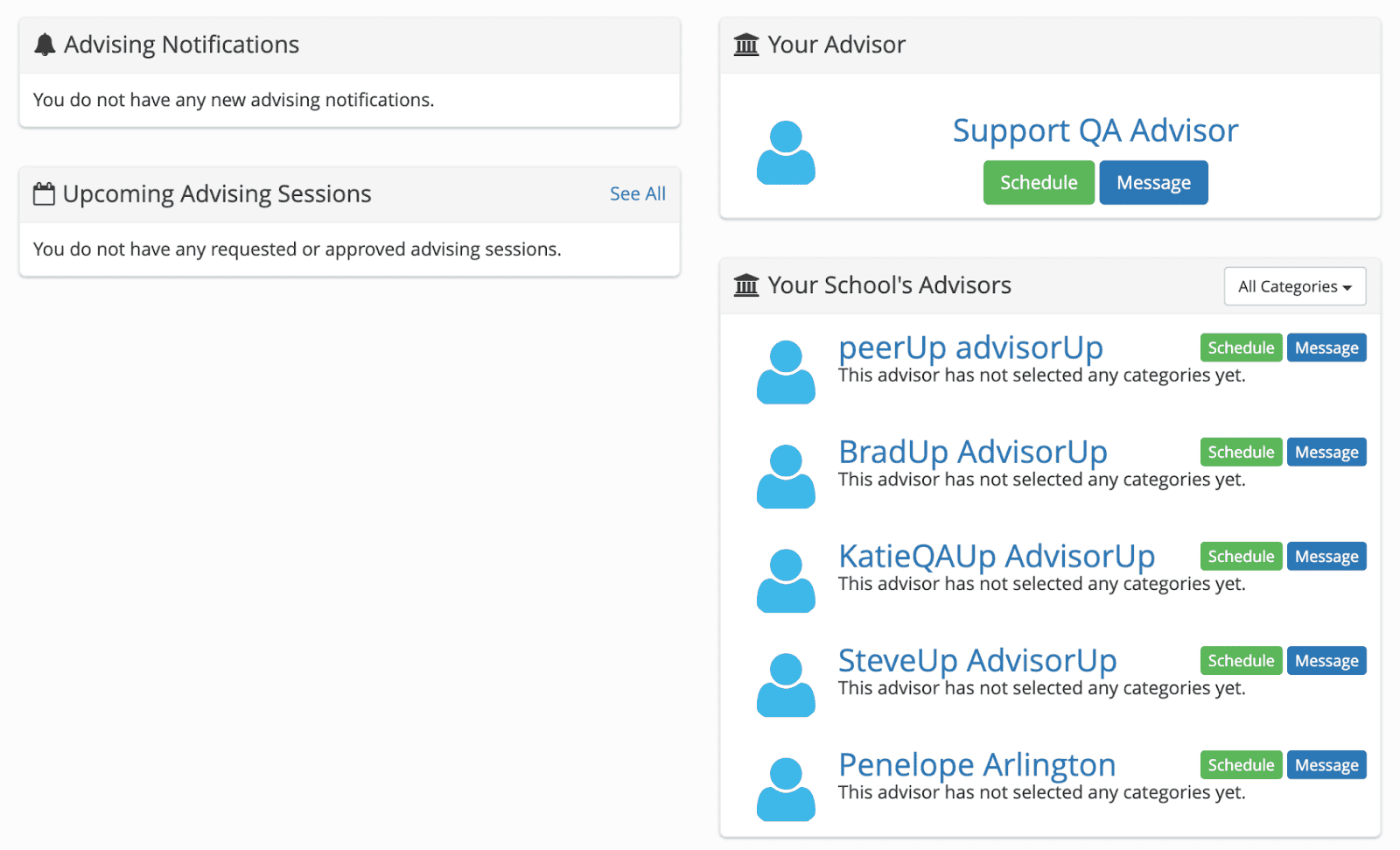Click the bell icon beside Advising Notifications

(x=45, y=45)
